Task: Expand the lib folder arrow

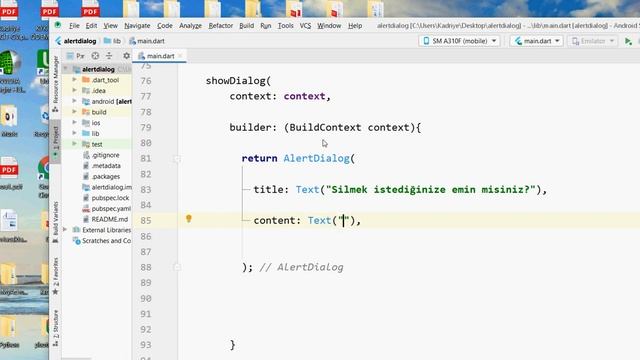Action: pos(74,133)
